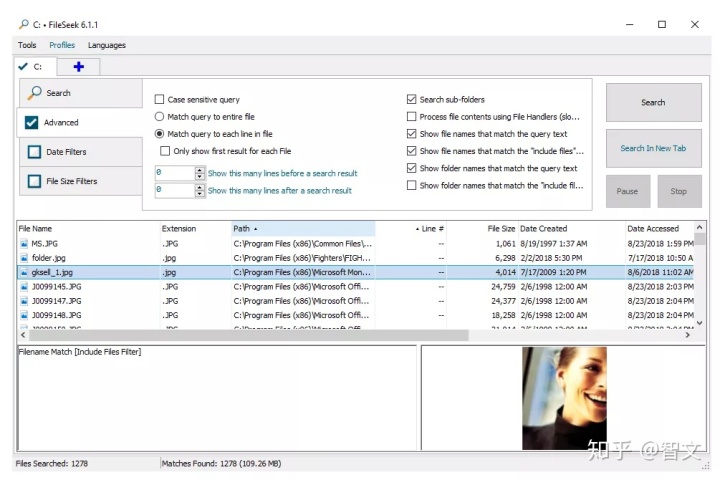
Task: Click Filename Match [Include Files Filter] text
Action: 80,352
